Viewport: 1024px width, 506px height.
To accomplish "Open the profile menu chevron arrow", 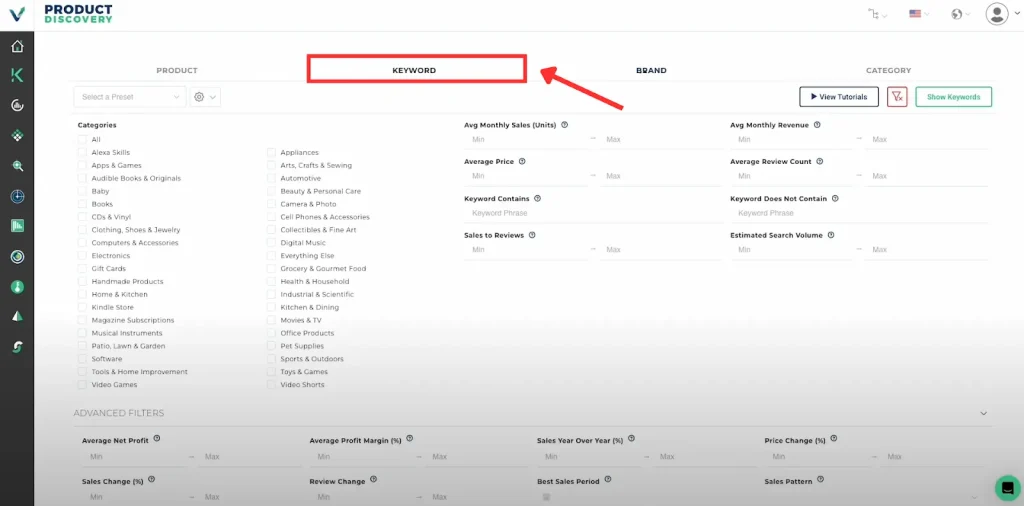I will pos(1017,14).
